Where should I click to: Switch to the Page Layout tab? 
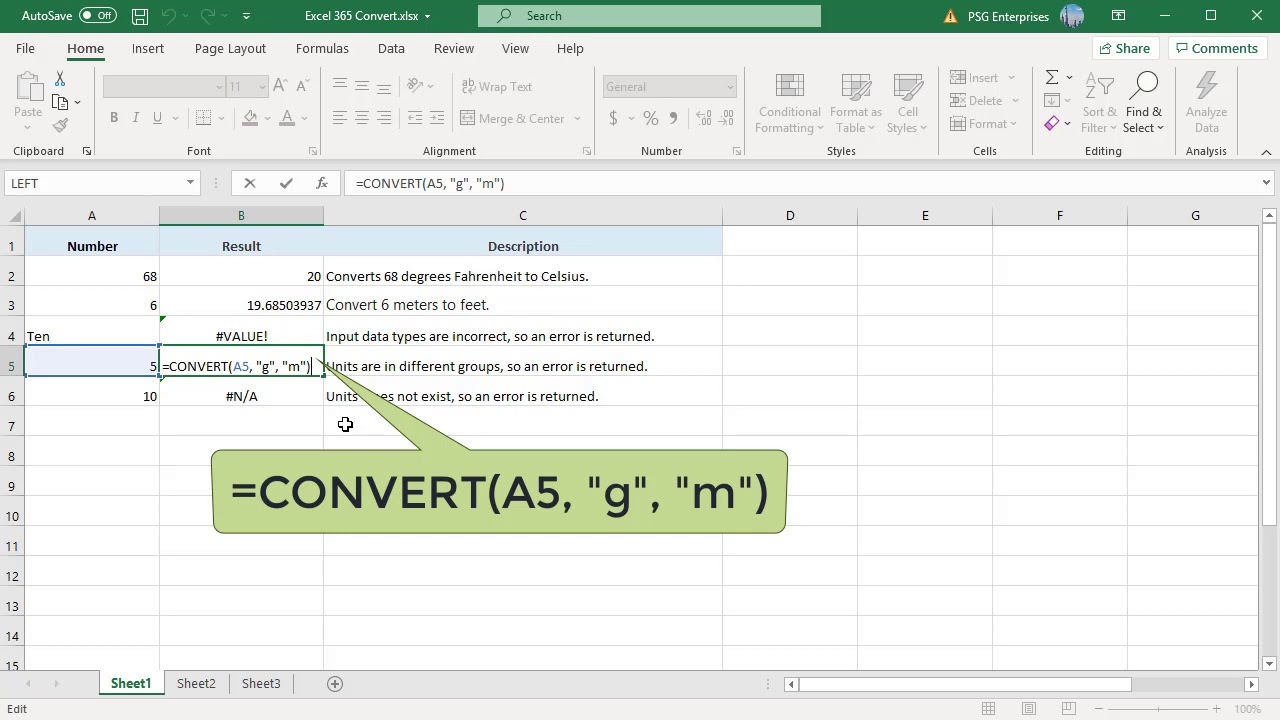tap(230, 48)
